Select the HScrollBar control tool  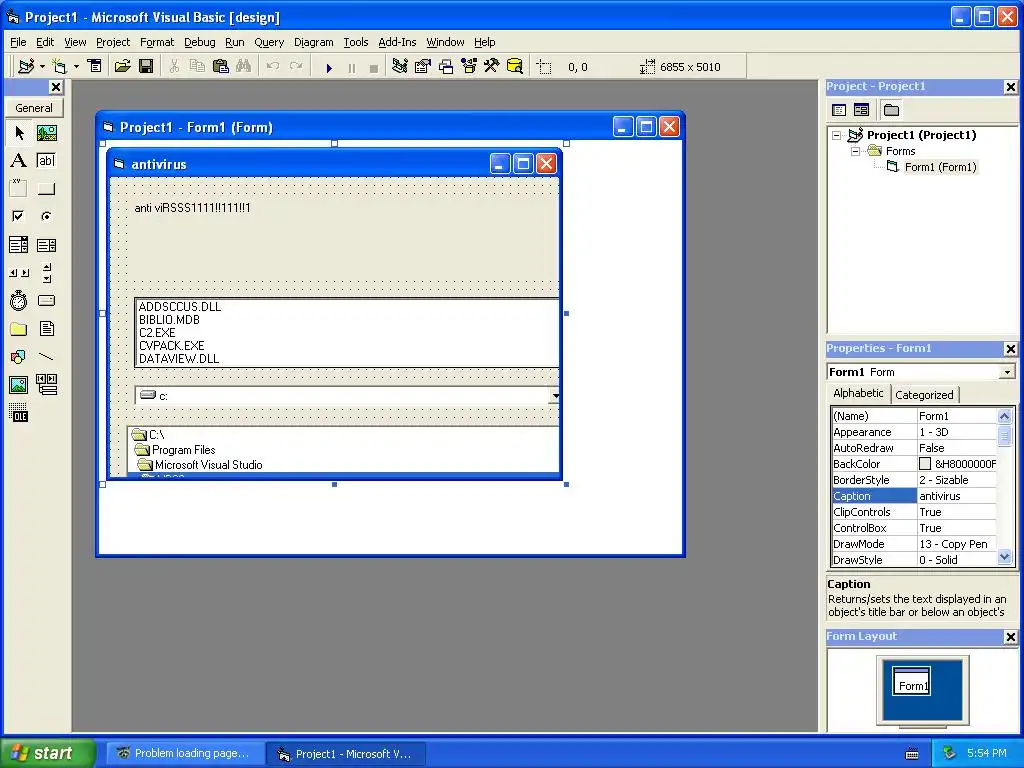click(x=19, y=273)
